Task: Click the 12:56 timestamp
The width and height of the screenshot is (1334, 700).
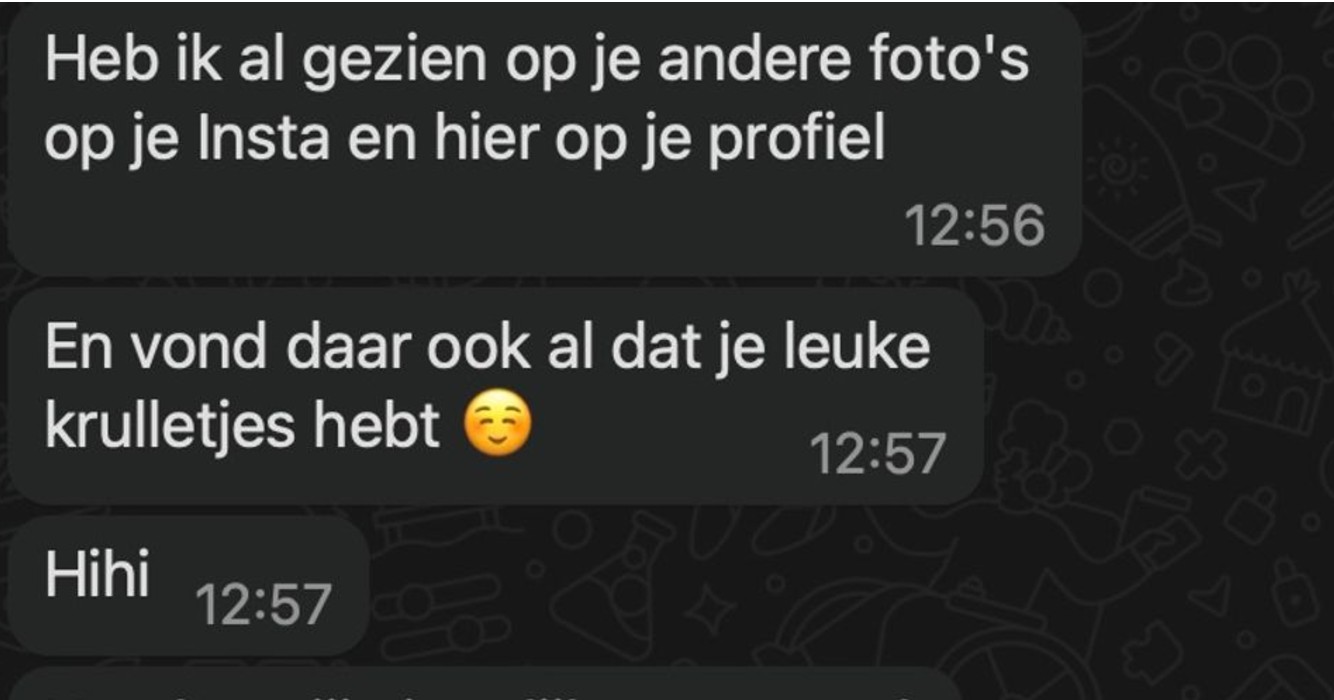Action: (974, 225)
